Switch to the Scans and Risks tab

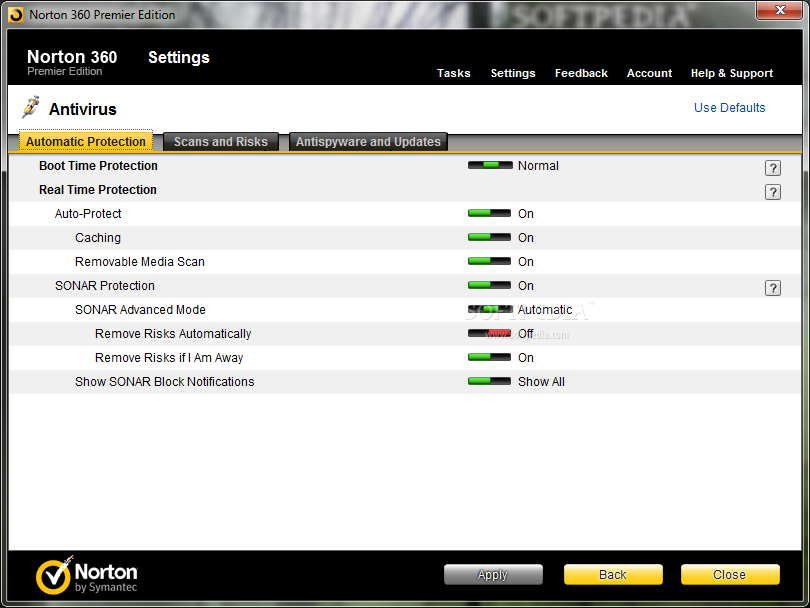(221, 142)
